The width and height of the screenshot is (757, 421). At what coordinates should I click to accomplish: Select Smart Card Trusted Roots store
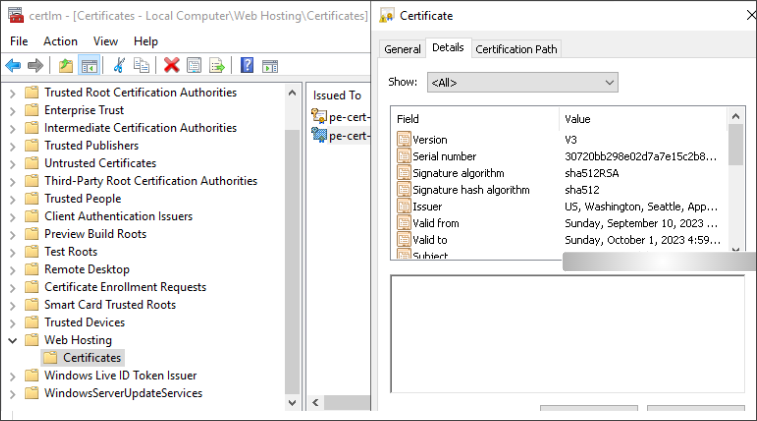click(x=110, y=305)
